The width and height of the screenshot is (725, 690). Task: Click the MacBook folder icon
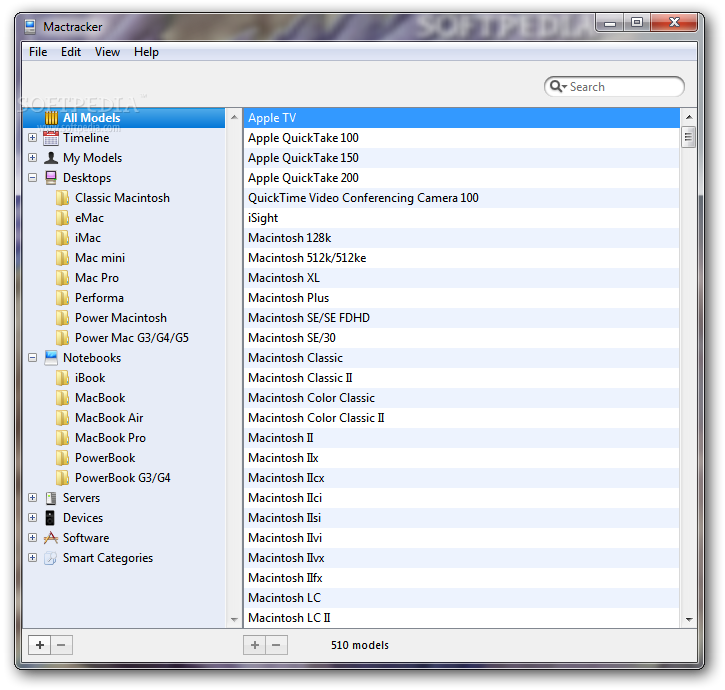[x=62, y=398]
